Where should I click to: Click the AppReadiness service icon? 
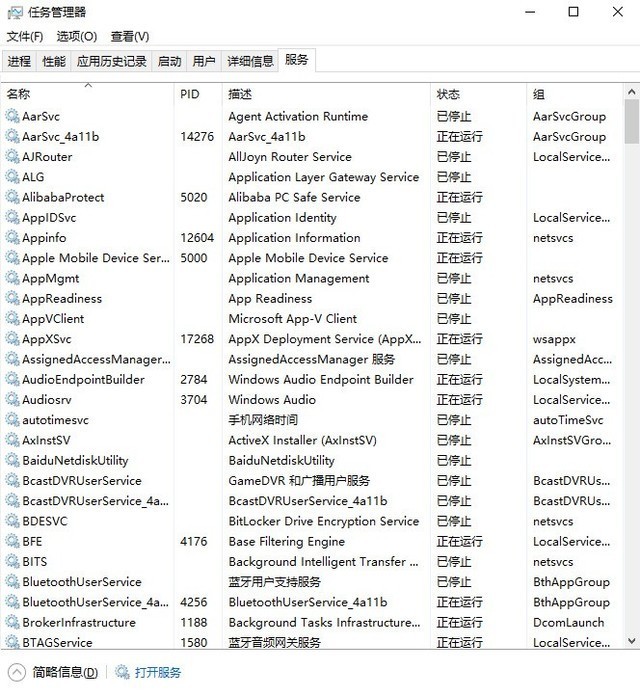click(12, 298)
